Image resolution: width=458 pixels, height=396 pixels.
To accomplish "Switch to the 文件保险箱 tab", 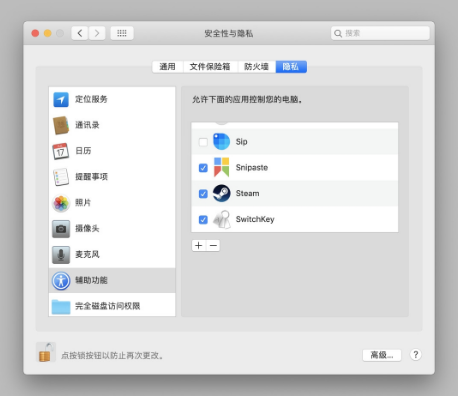I will click(210, 67).
